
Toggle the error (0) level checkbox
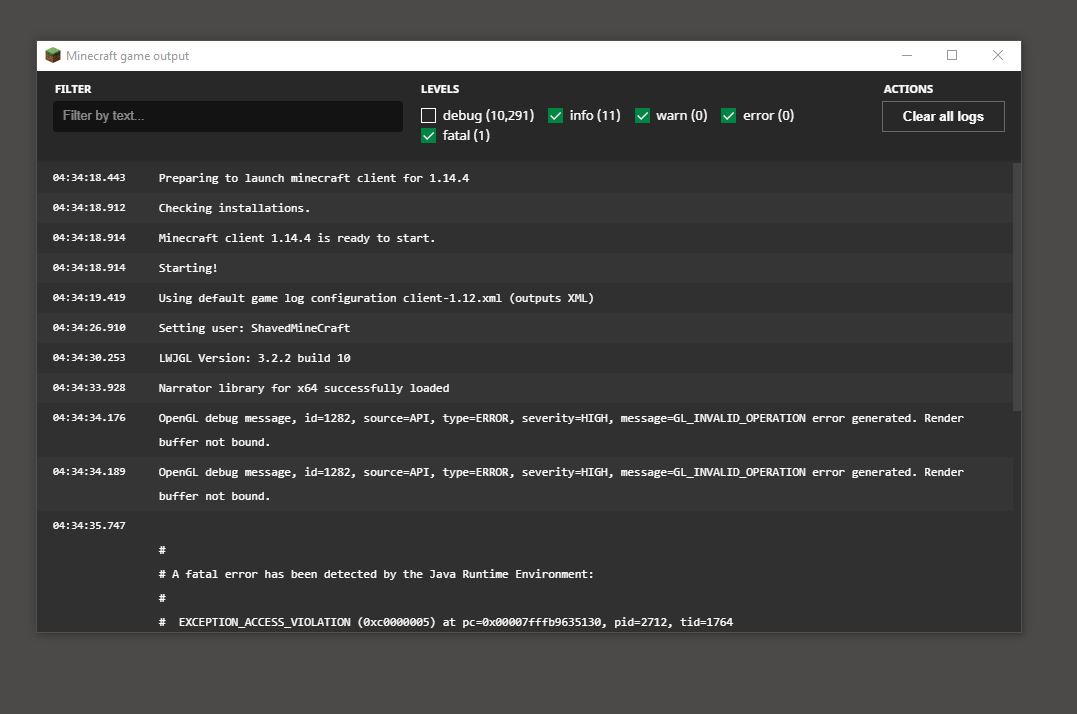[729, 116]
